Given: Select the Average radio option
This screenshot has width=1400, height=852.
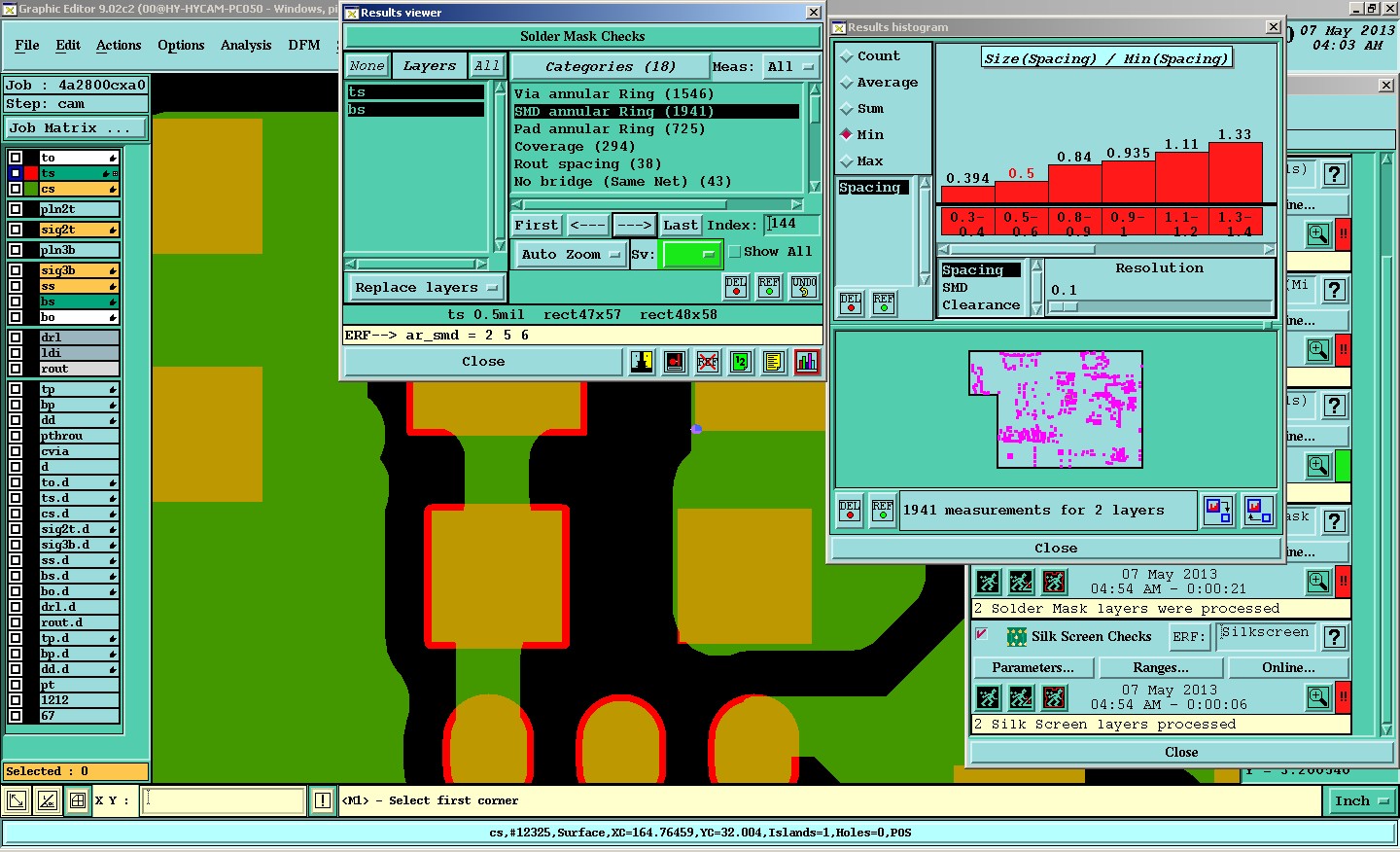Looking at the screenshot, I should 847,83.
